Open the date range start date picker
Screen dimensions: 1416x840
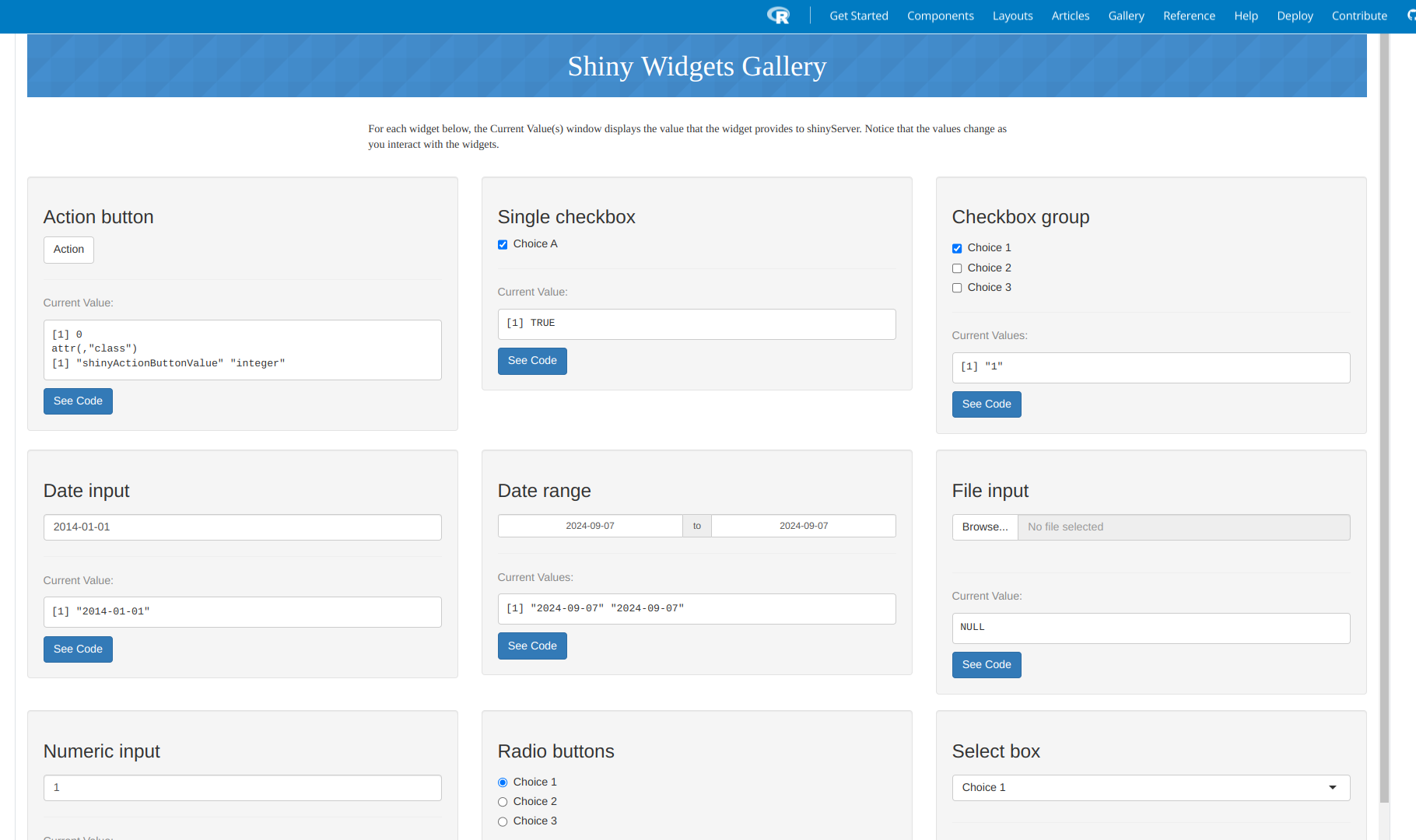[590, 526]
